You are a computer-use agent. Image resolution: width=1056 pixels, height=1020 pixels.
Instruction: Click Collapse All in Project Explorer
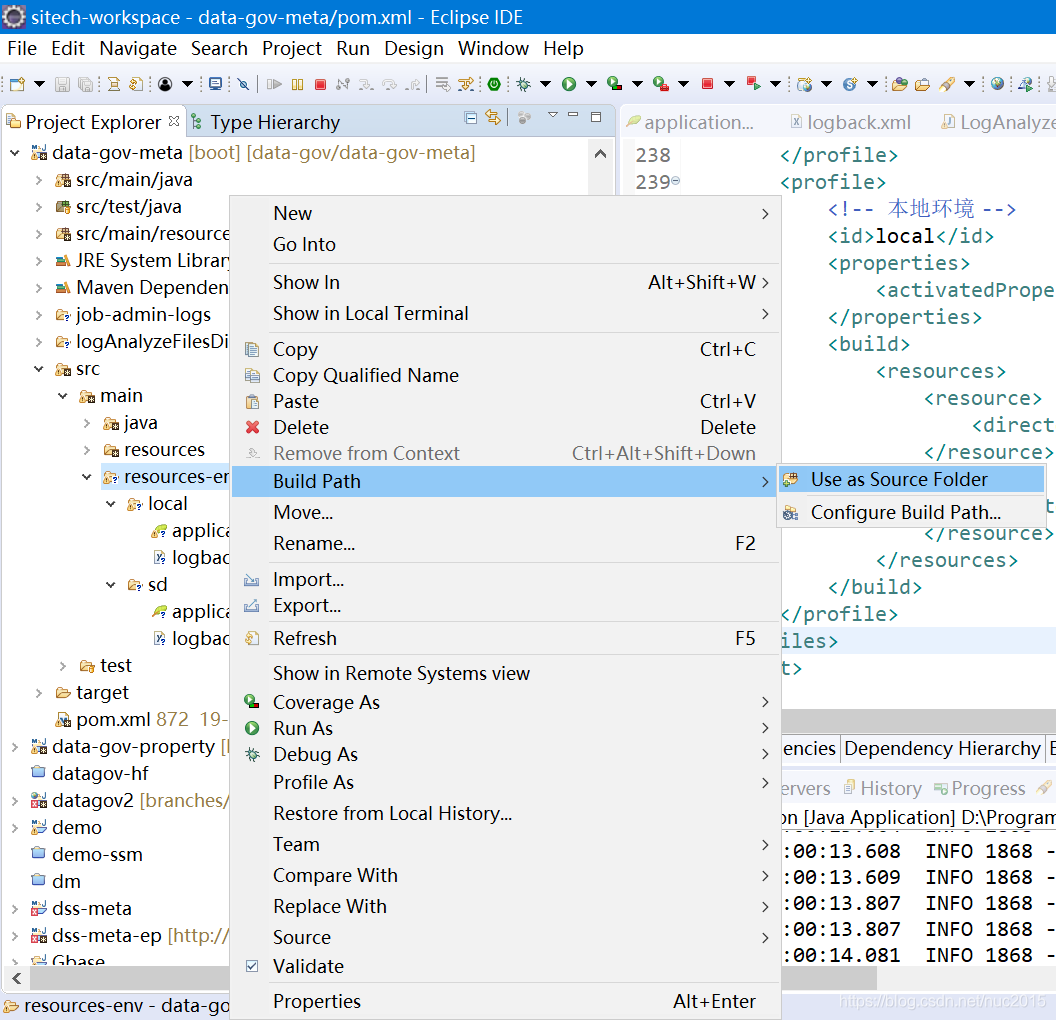point(471,118)
